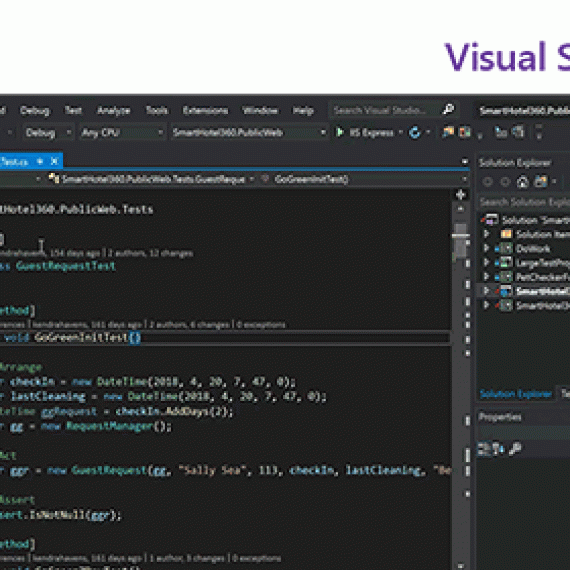570x570 pixels.
Task: Click the blue refresh browser icon
Action: (415, 133)
